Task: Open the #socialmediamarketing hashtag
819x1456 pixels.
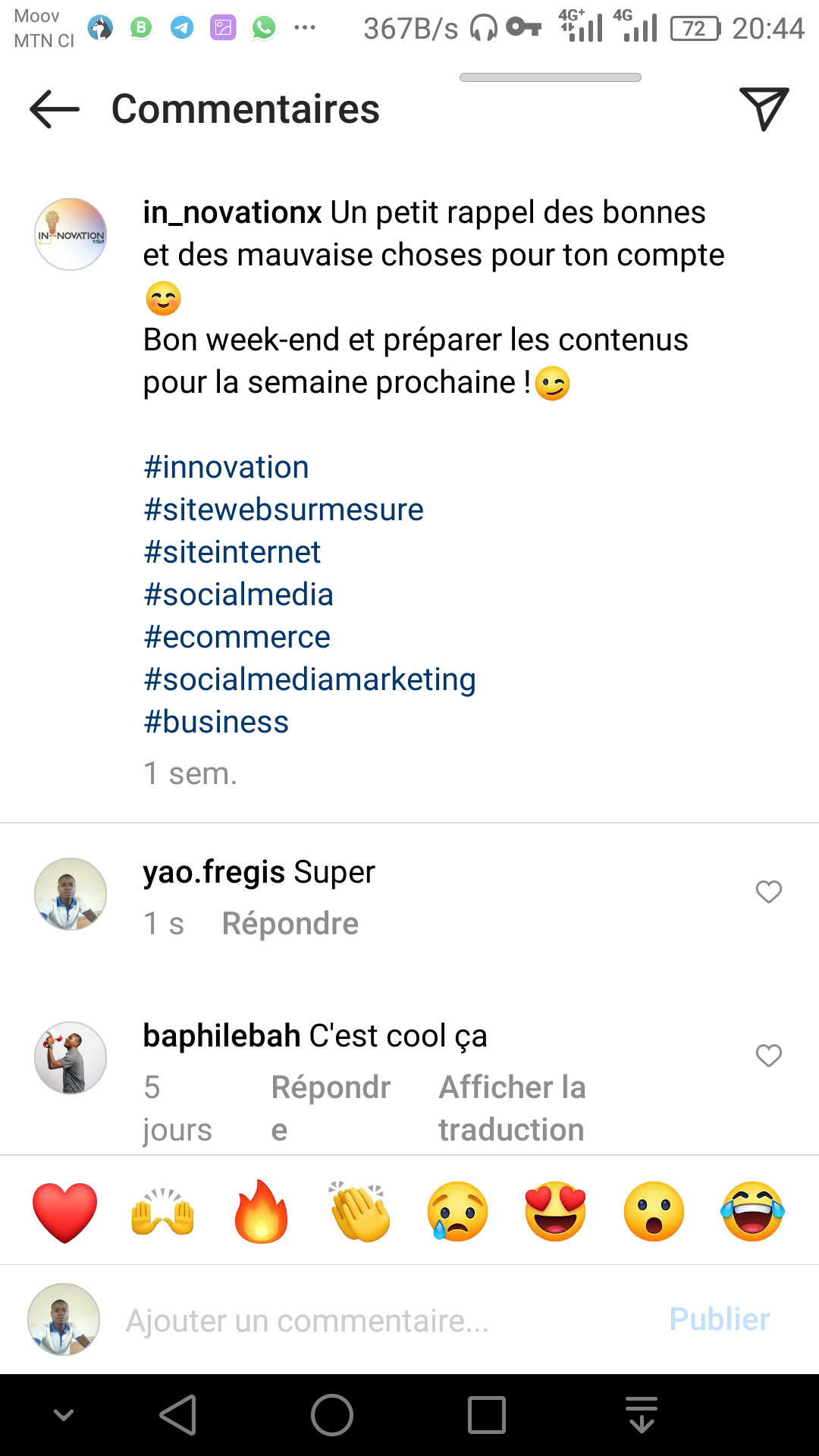Action: [309, 679]
